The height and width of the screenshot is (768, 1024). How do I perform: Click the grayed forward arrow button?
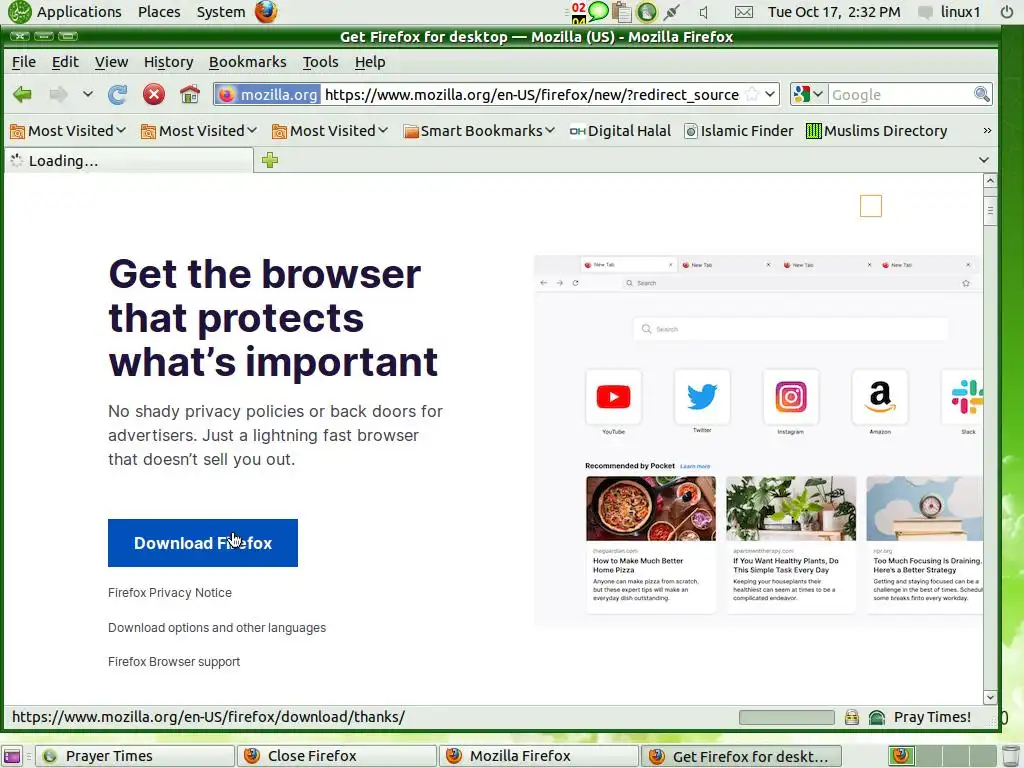point(59,95)
